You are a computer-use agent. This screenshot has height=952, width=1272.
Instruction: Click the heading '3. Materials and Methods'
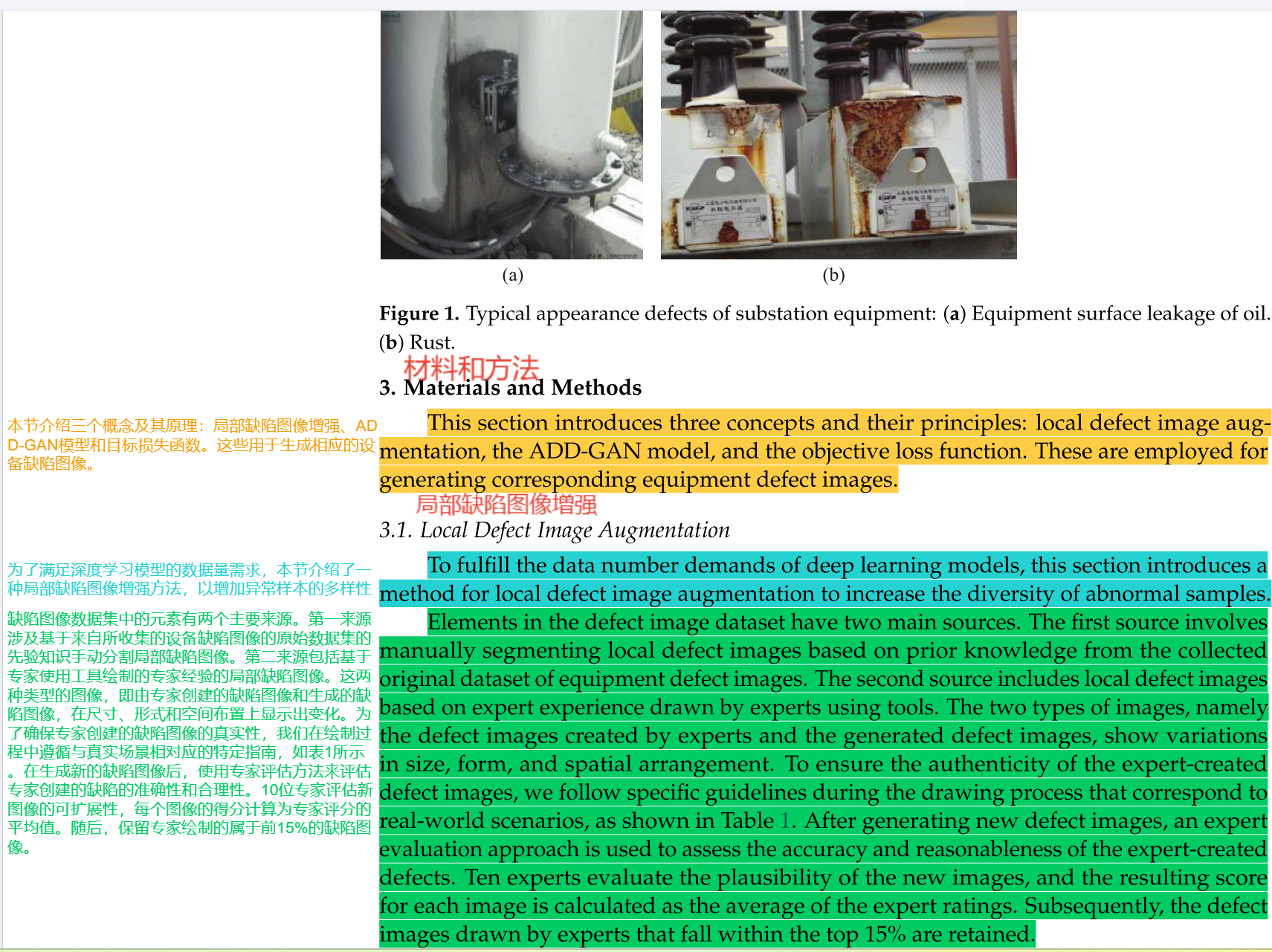(510, 388)
